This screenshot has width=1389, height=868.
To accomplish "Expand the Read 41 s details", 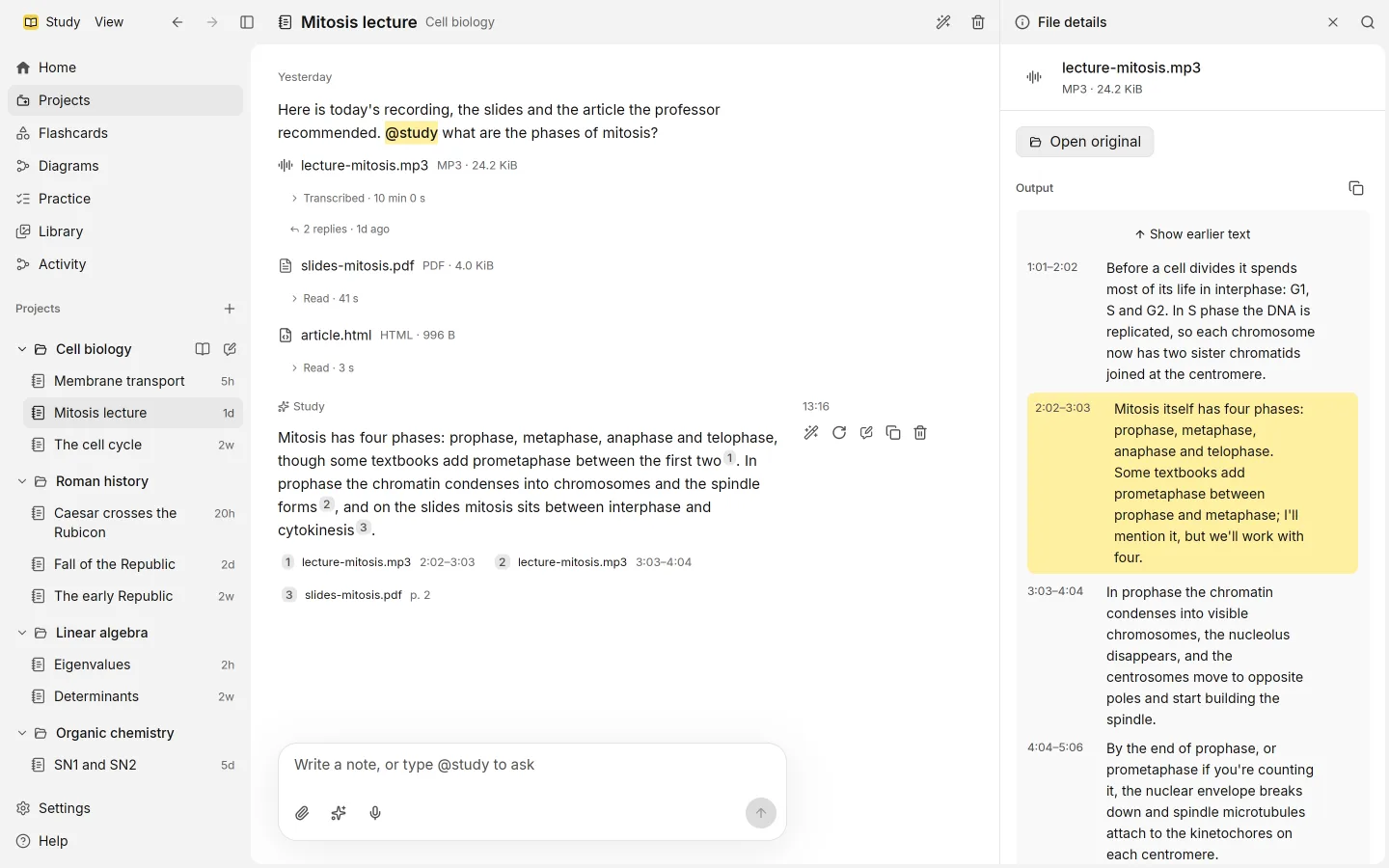I will coord(325,299).
